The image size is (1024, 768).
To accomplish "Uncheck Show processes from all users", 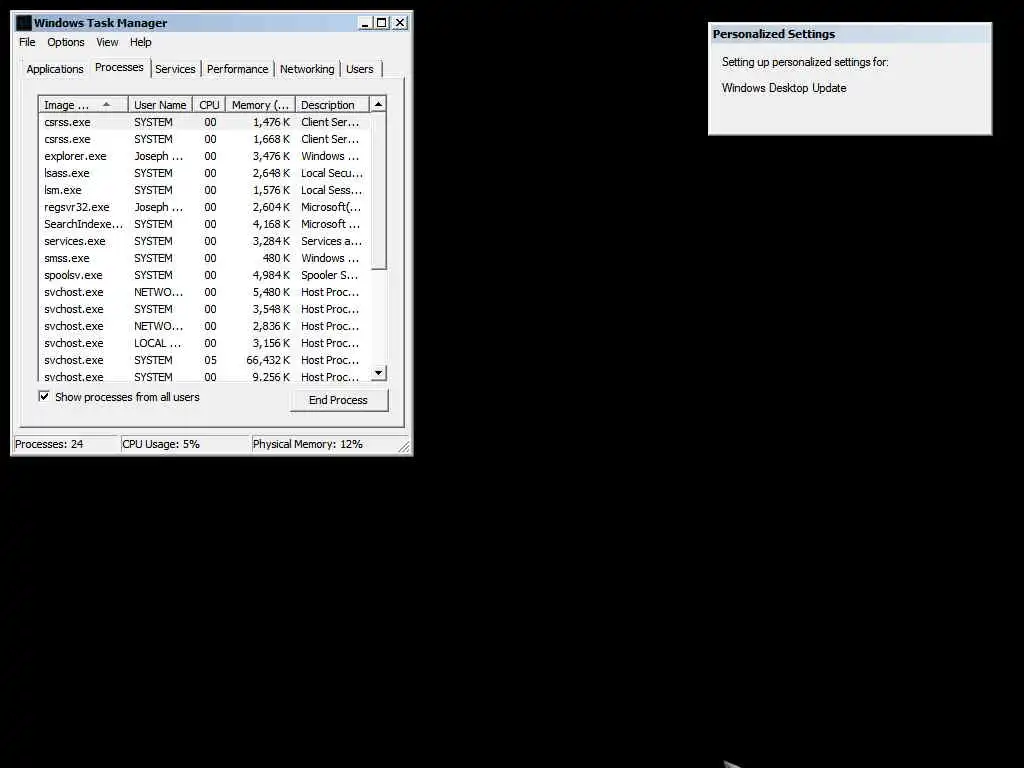I will pyautogui.click(x=44, y=396).
